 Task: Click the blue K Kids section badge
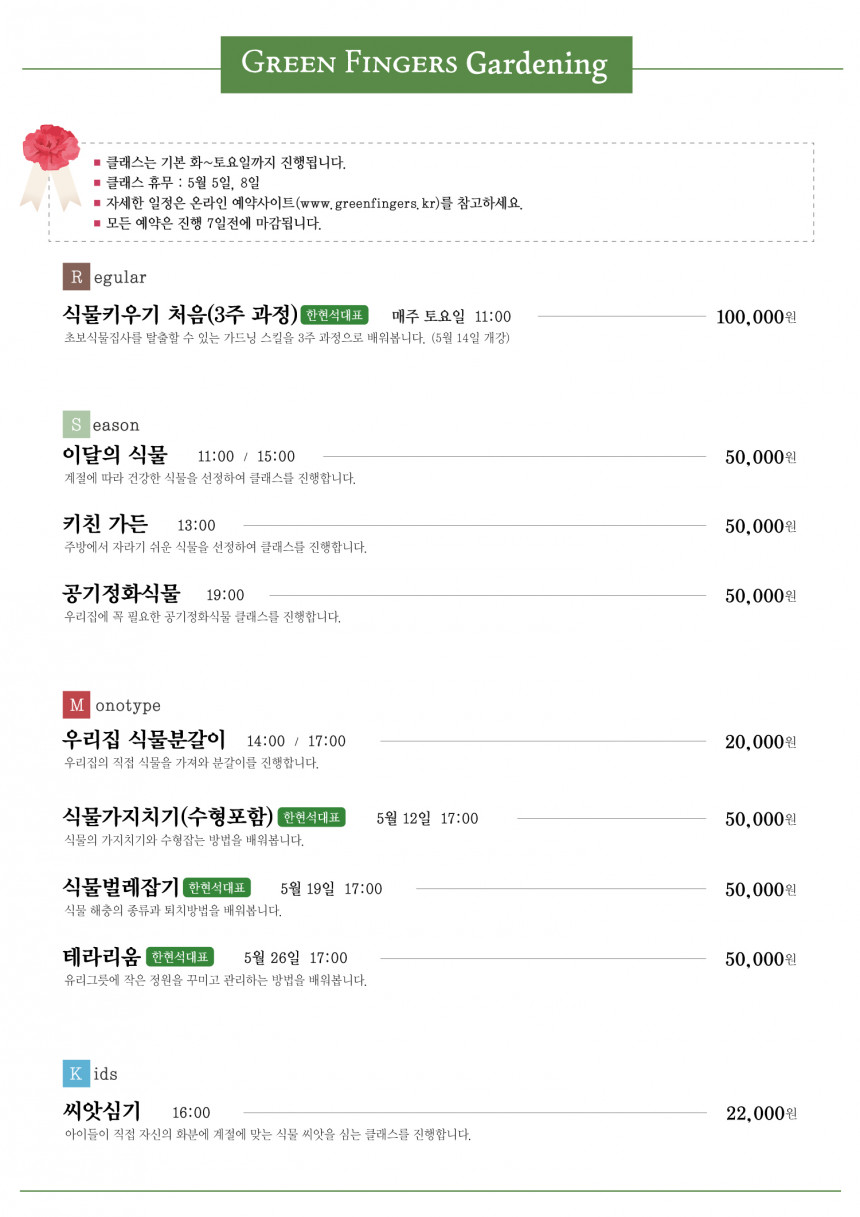(x=76, y=1074)
